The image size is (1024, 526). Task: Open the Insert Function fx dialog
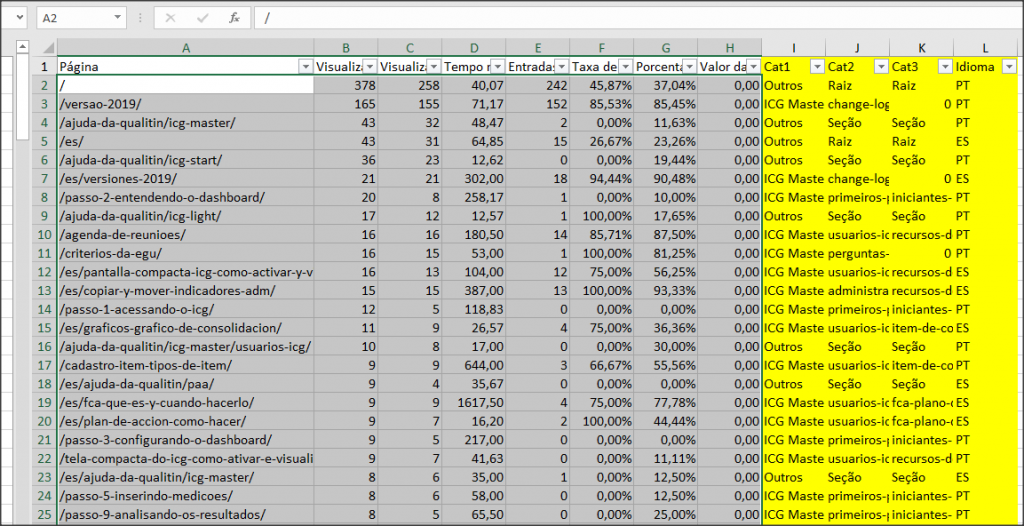point(234,18)
